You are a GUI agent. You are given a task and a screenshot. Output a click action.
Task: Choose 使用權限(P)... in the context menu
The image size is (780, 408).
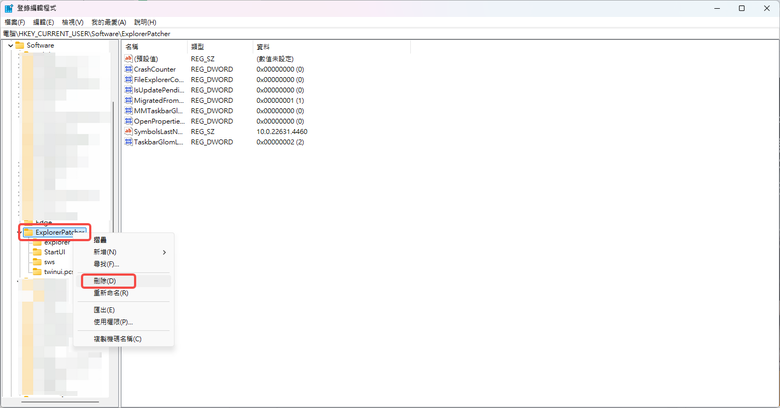[x=123, y=322]
